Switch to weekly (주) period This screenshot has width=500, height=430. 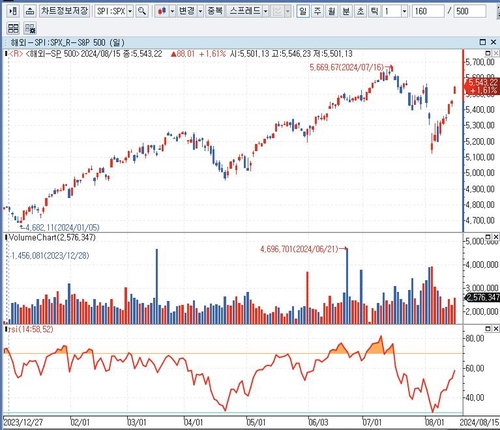pyautogui.click(x=317, y=11)
